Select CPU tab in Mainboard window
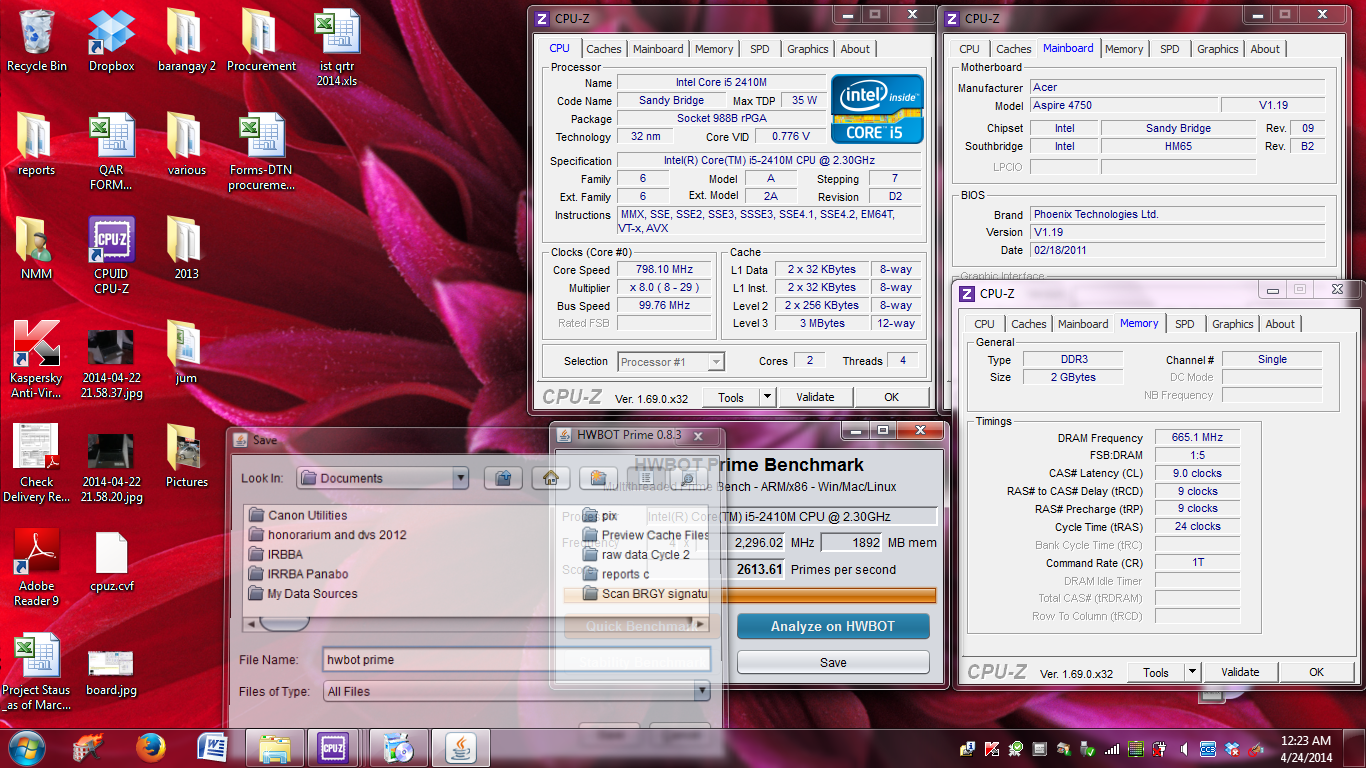The width and height of the screenshot is (1366, 768). [969, 49]
